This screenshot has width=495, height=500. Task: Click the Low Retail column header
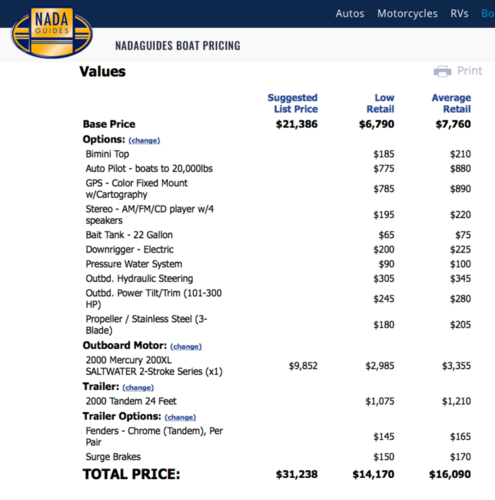[x=380, y=103]
